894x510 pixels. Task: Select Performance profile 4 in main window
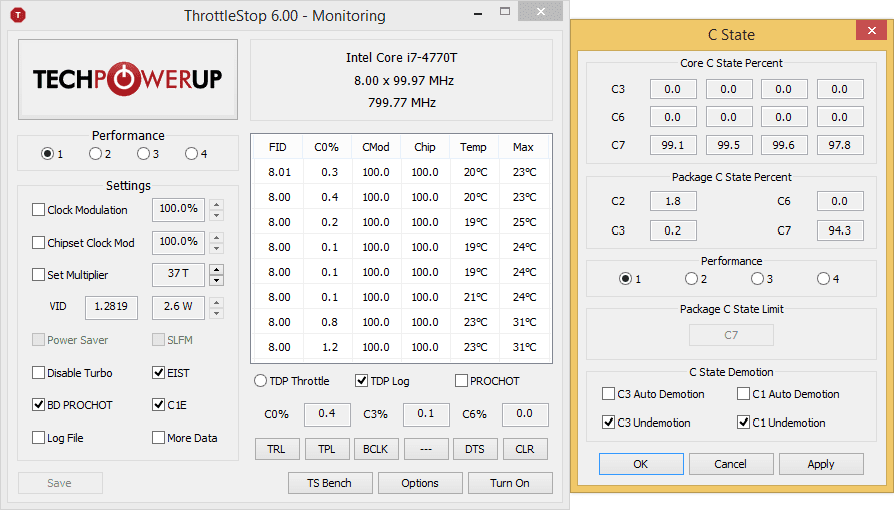pos(191,153)
